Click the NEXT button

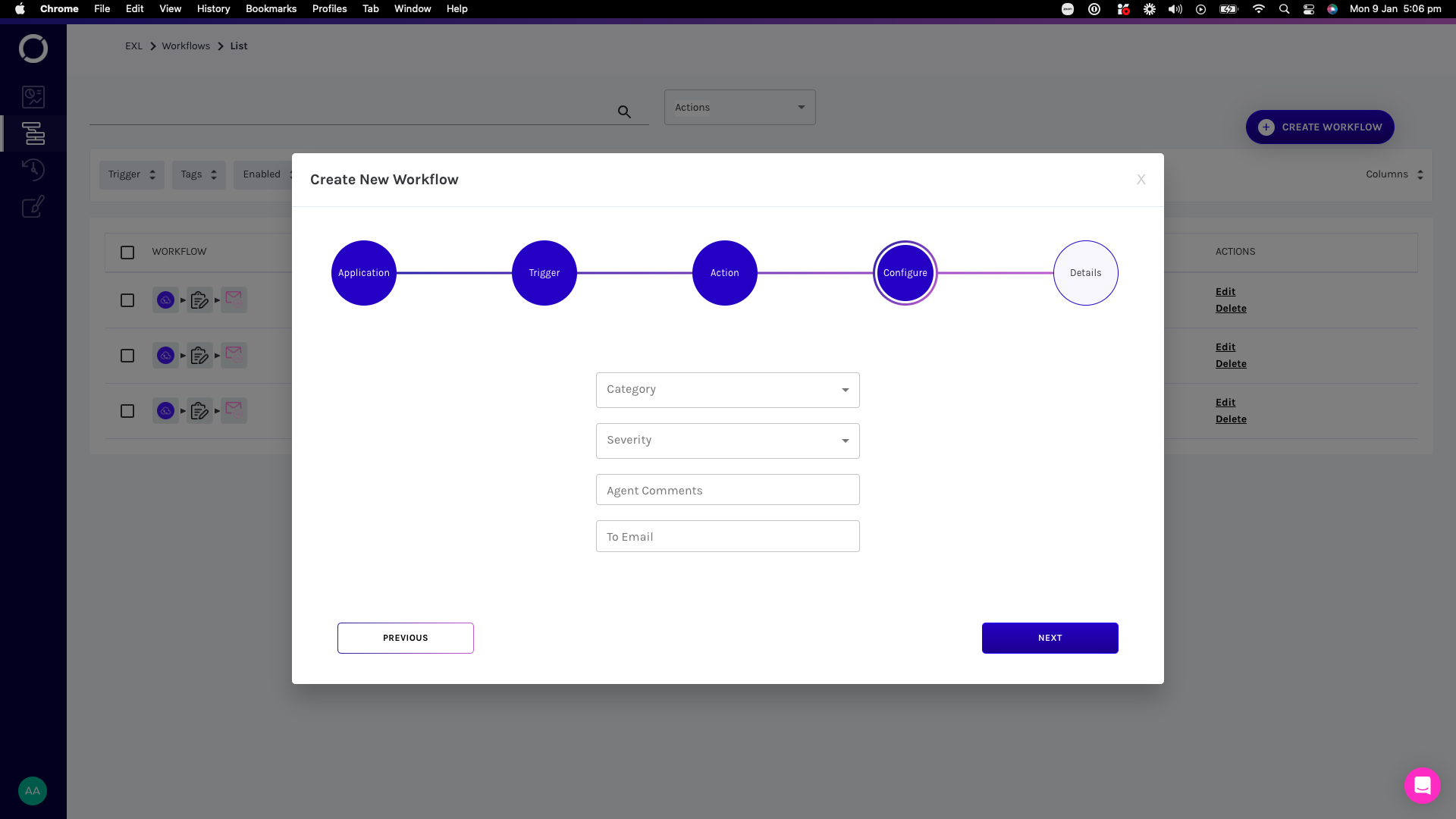(x=1050, y=639)
